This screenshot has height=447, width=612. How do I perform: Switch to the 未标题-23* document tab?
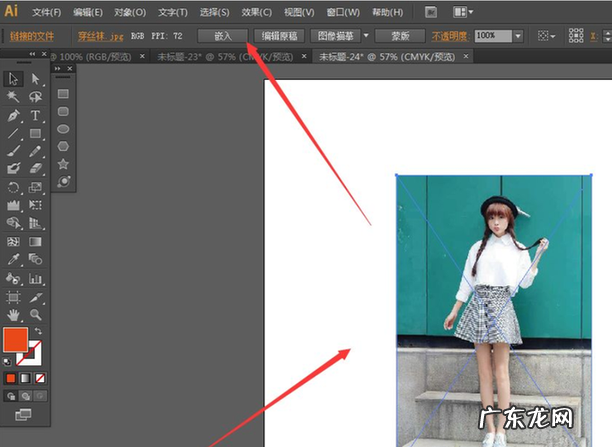pyautogui.click(x=206, y=57)
